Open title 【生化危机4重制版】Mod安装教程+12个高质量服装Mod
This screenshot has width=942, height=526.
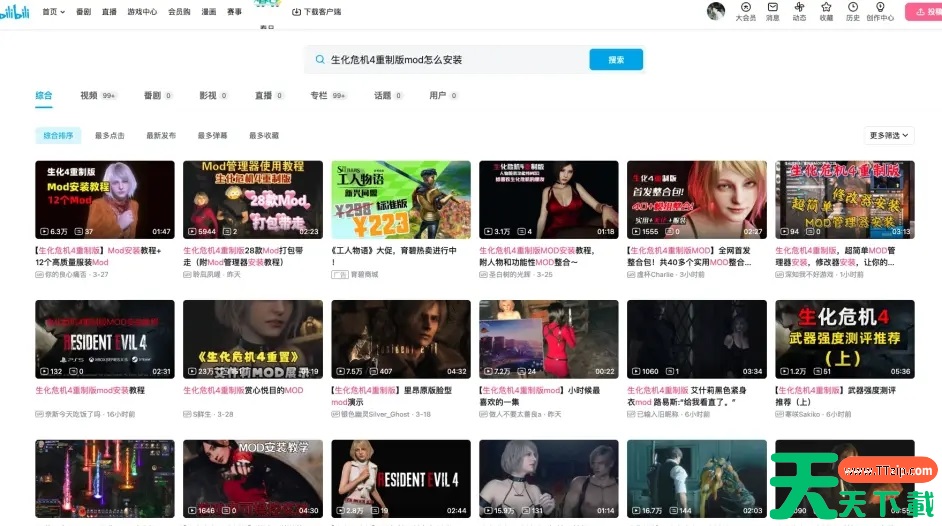coord(100,256)
